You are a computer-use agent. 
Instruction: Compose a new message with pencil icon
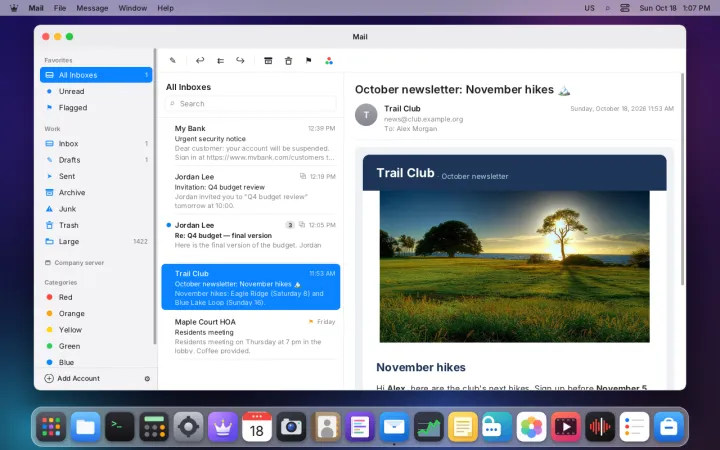coord(173,61)
